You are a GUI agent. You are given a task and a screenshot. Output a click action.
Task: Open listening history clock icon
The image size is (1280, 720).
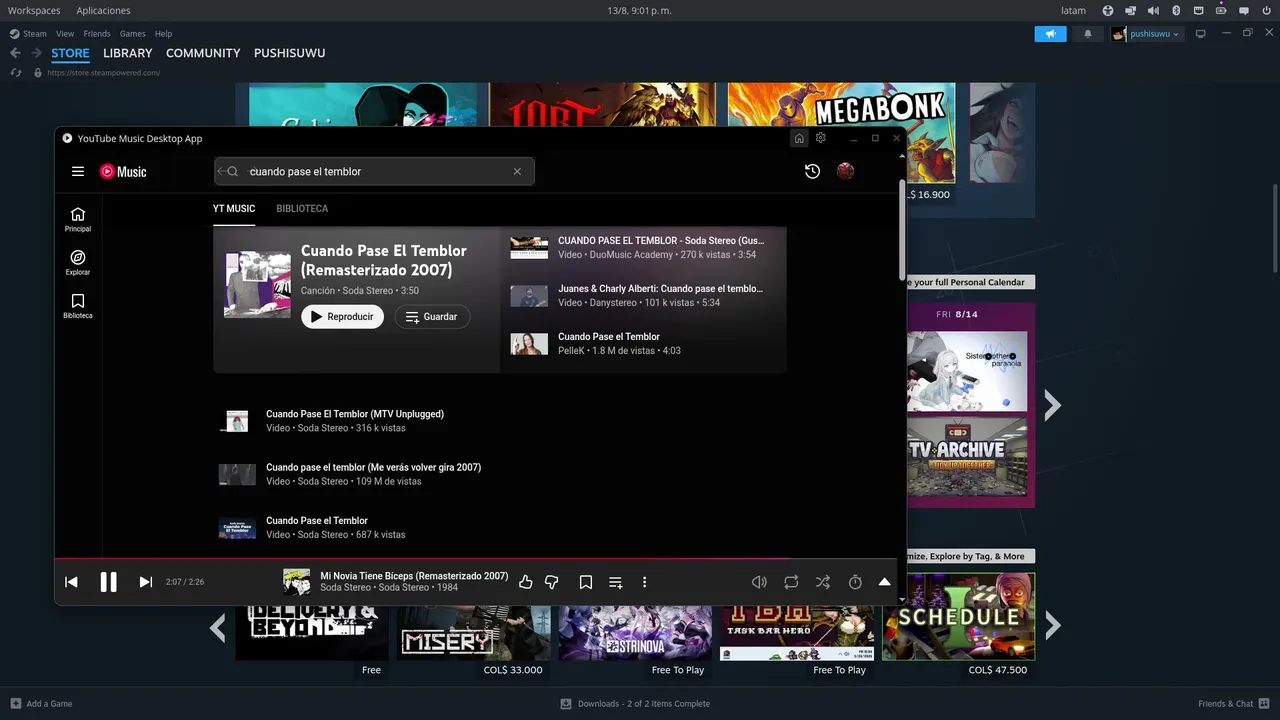[x=812, y=171]
